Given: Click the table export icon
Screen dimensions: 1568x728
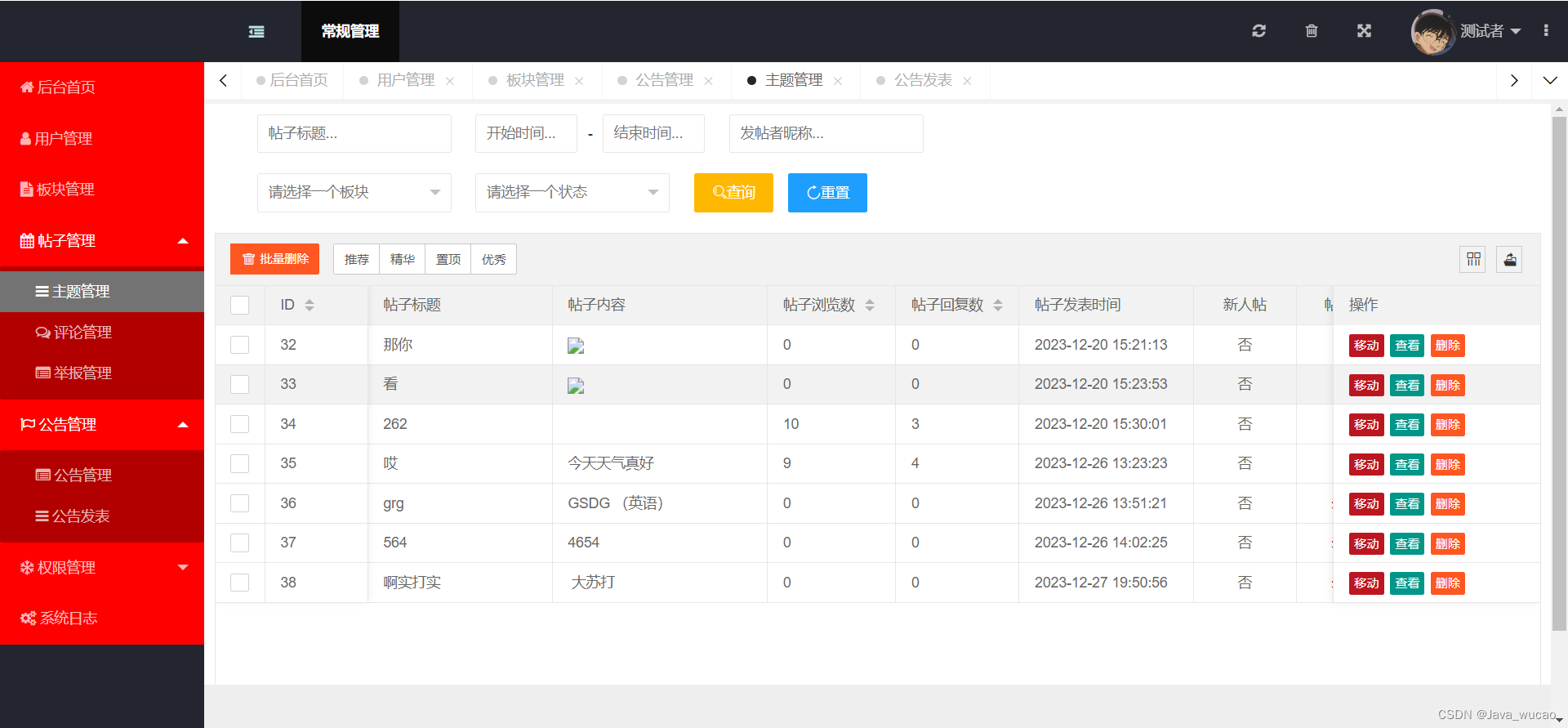Looking at the screenshot, I should click(1509, 259).
